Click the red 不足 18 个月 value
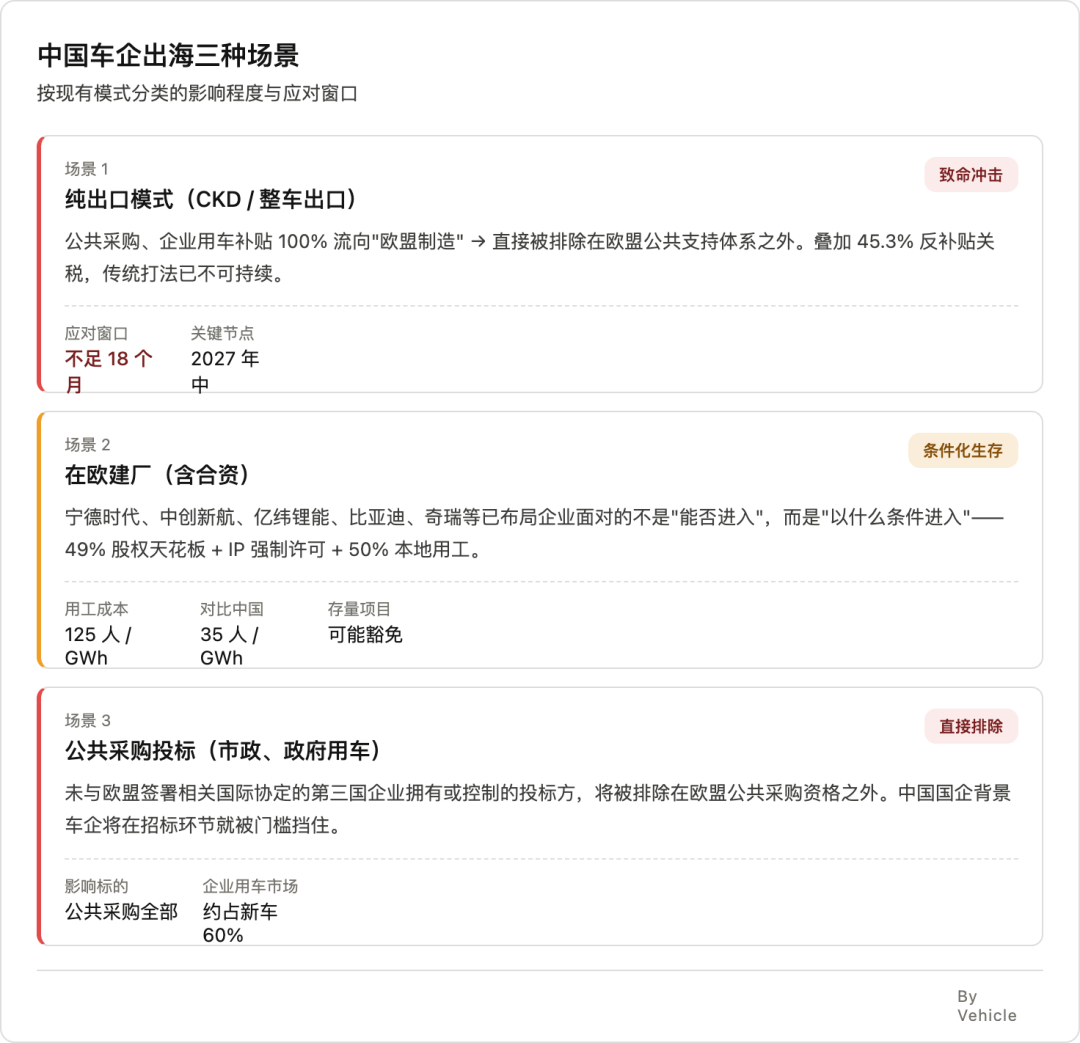 point(109,371)
